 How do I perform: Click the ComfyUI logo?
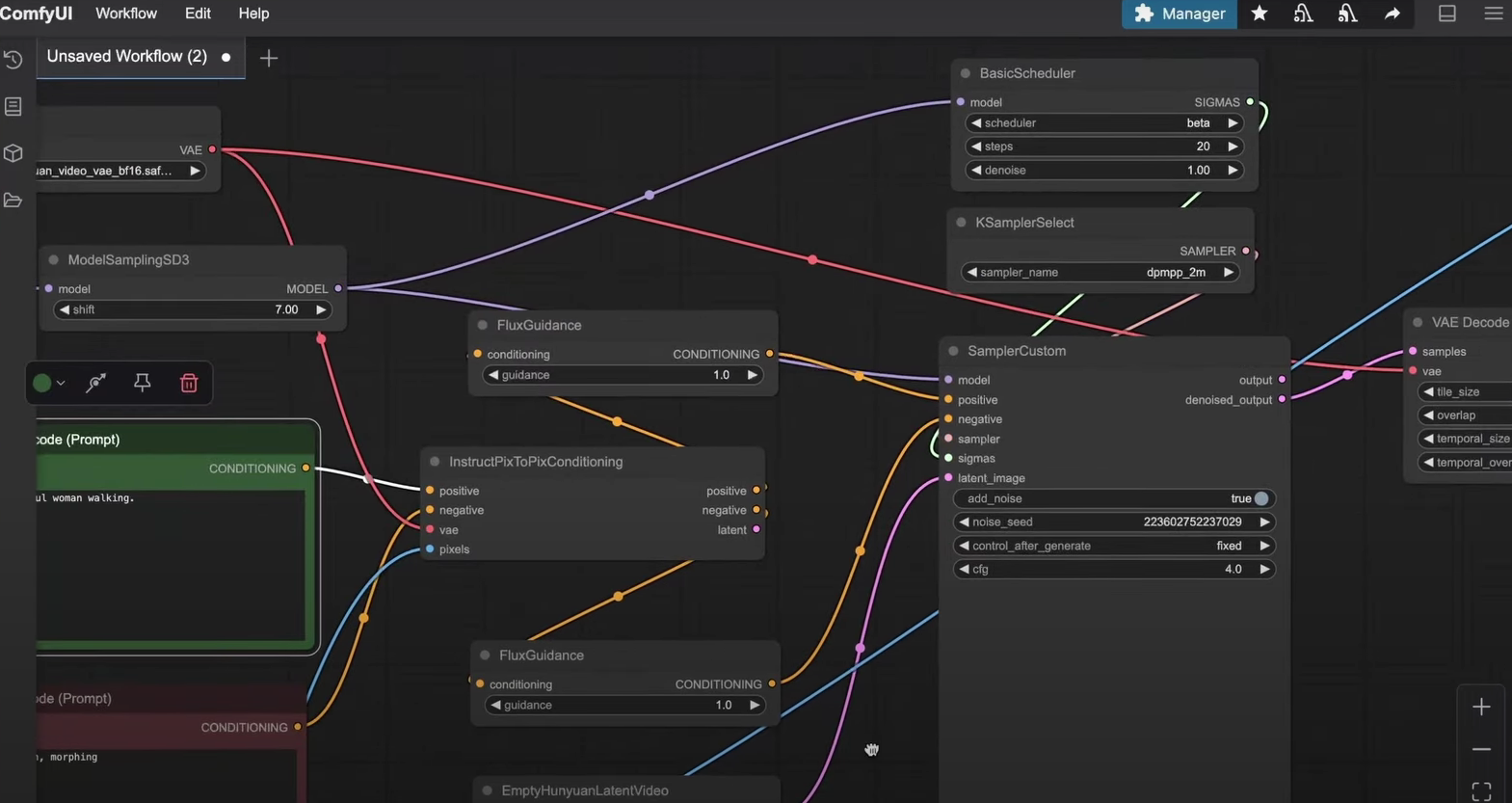[x=37, y=13]
